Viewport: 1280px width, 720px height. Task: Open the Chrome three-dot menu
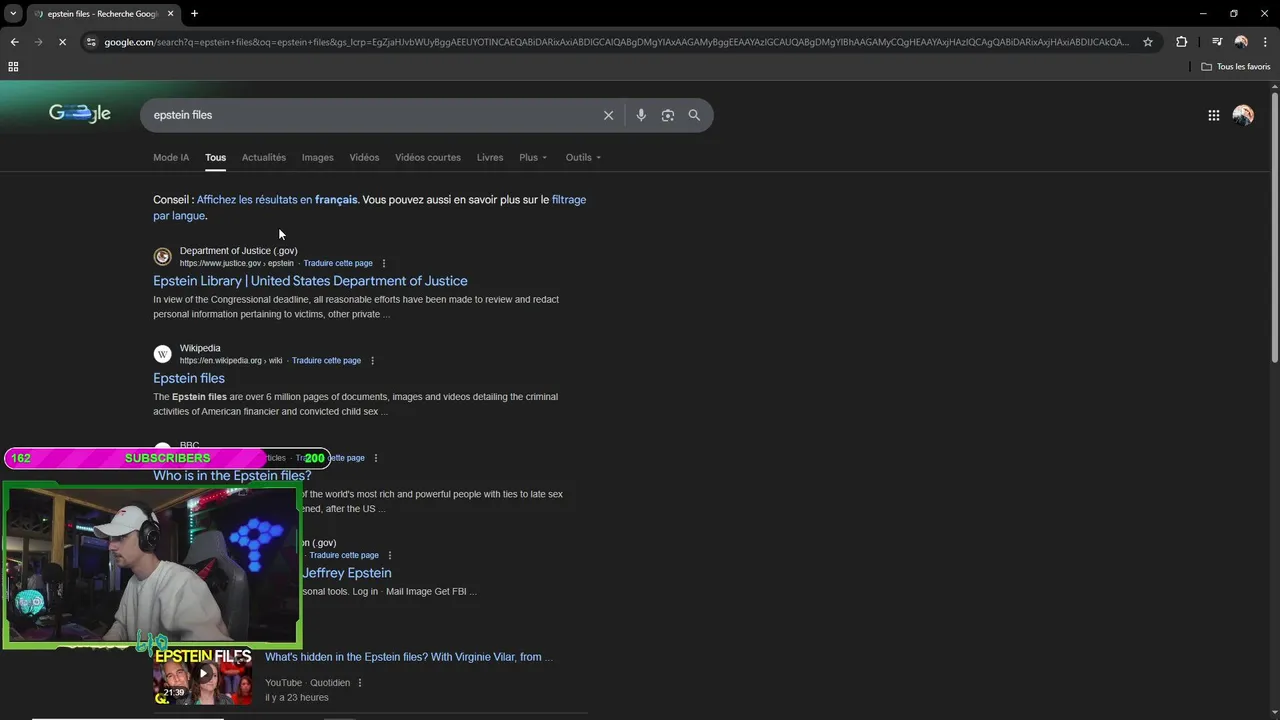(1265, 42)
